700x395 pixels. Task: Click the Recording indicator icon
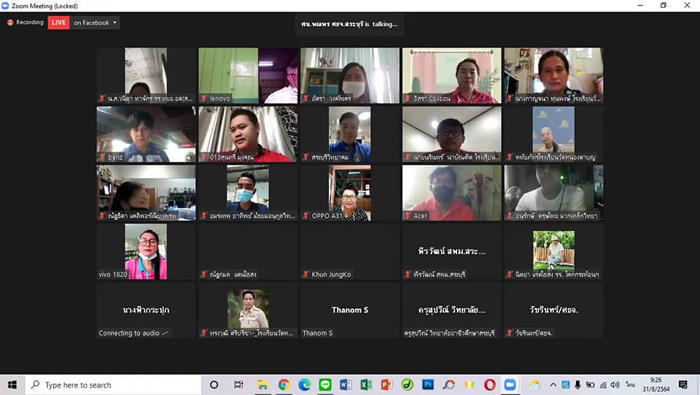click(10, 22)
